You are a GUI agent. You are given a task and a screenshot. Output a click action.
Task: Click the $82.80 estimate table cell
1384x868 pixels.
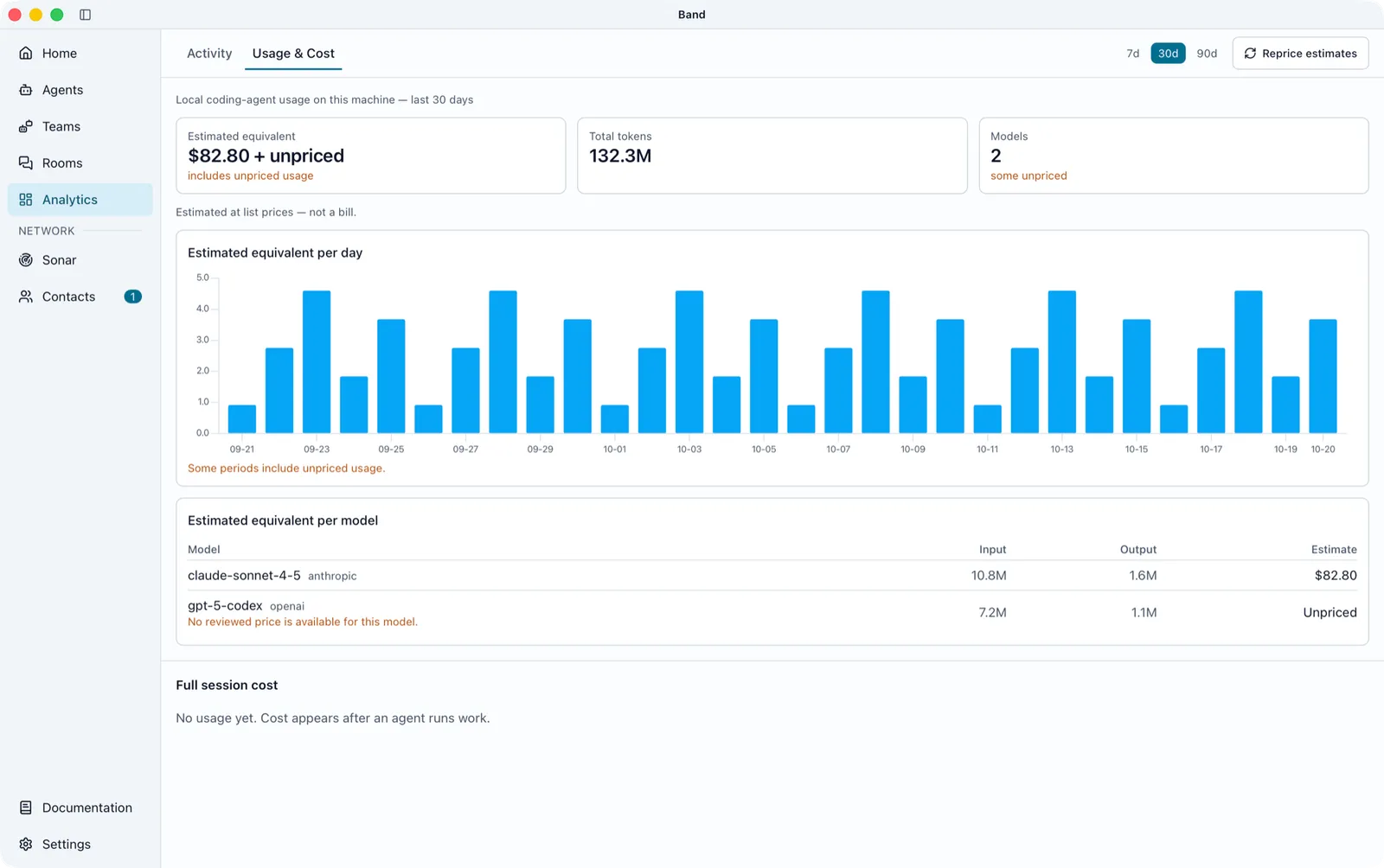click(x=1336, y=575)
